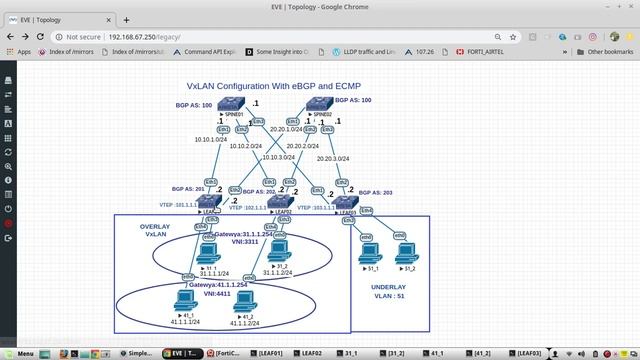Select the LEAF03 switch node
640x360 pixels.
[345, 203]
